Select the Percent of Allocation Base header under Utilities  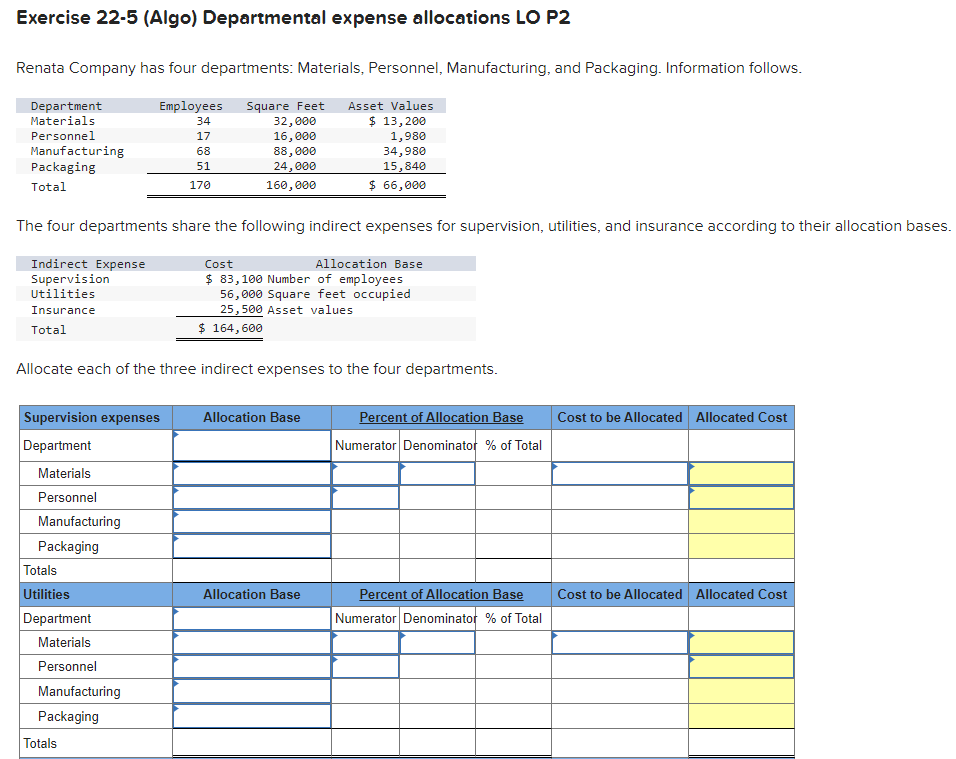(441, 594)
